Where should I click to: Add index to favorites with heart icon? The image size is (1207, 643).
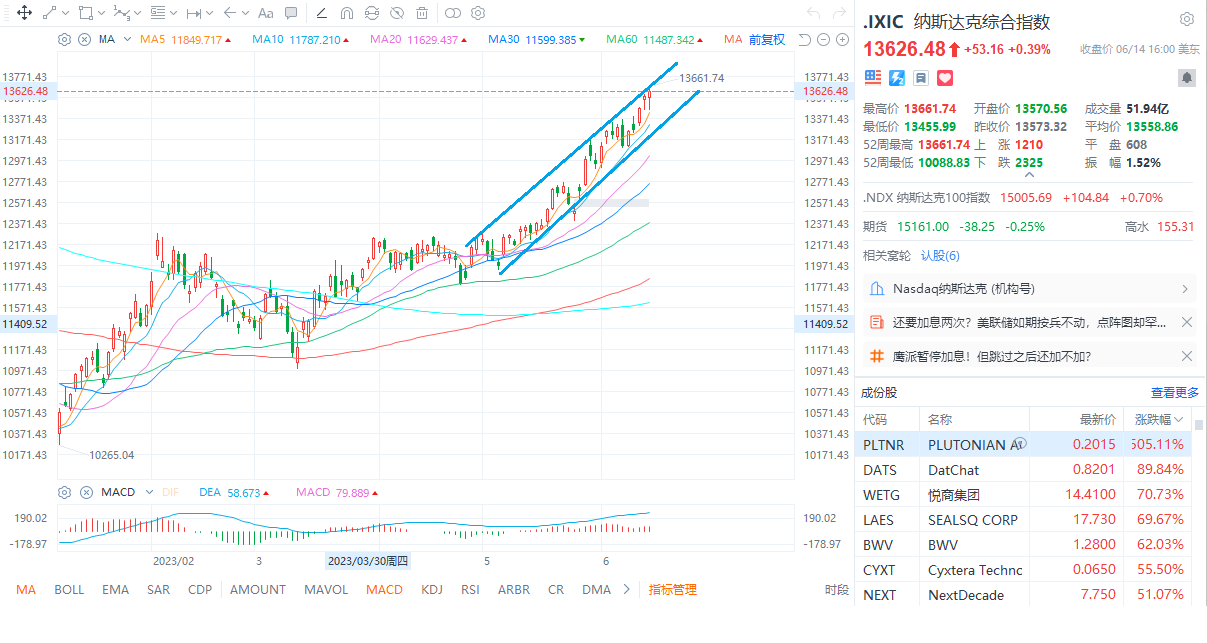pos(945,77)
